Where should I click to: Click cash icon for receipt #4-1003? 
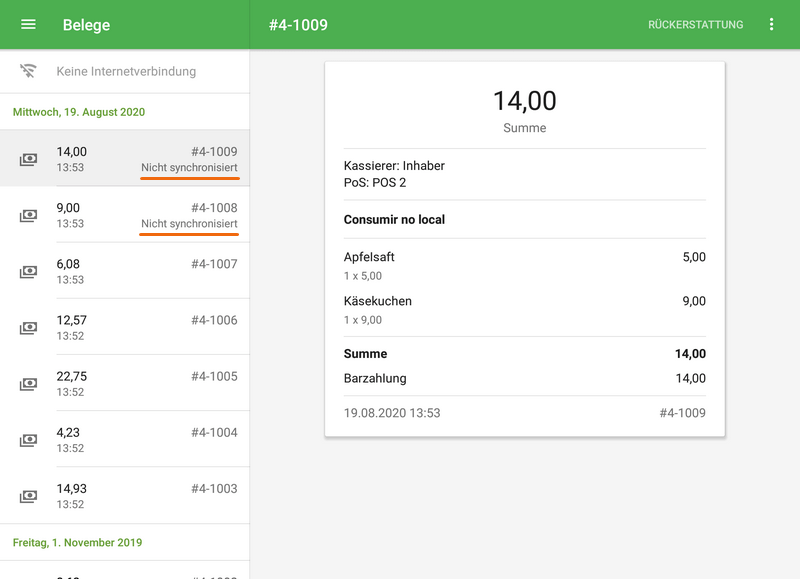(x=28, y=496)
